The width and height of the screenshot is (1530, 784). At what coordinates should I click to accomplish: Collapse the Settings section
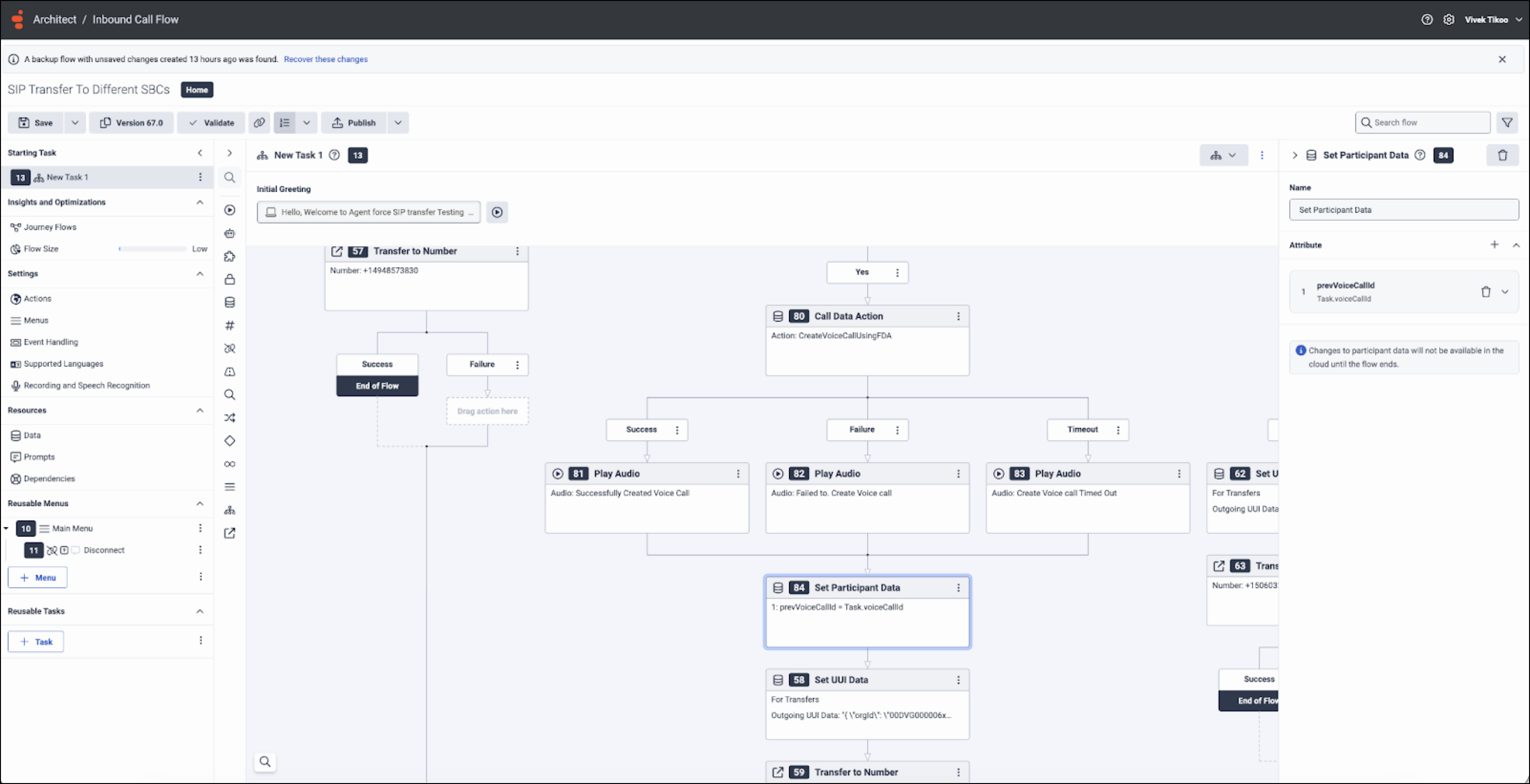[x=200, y=274]
